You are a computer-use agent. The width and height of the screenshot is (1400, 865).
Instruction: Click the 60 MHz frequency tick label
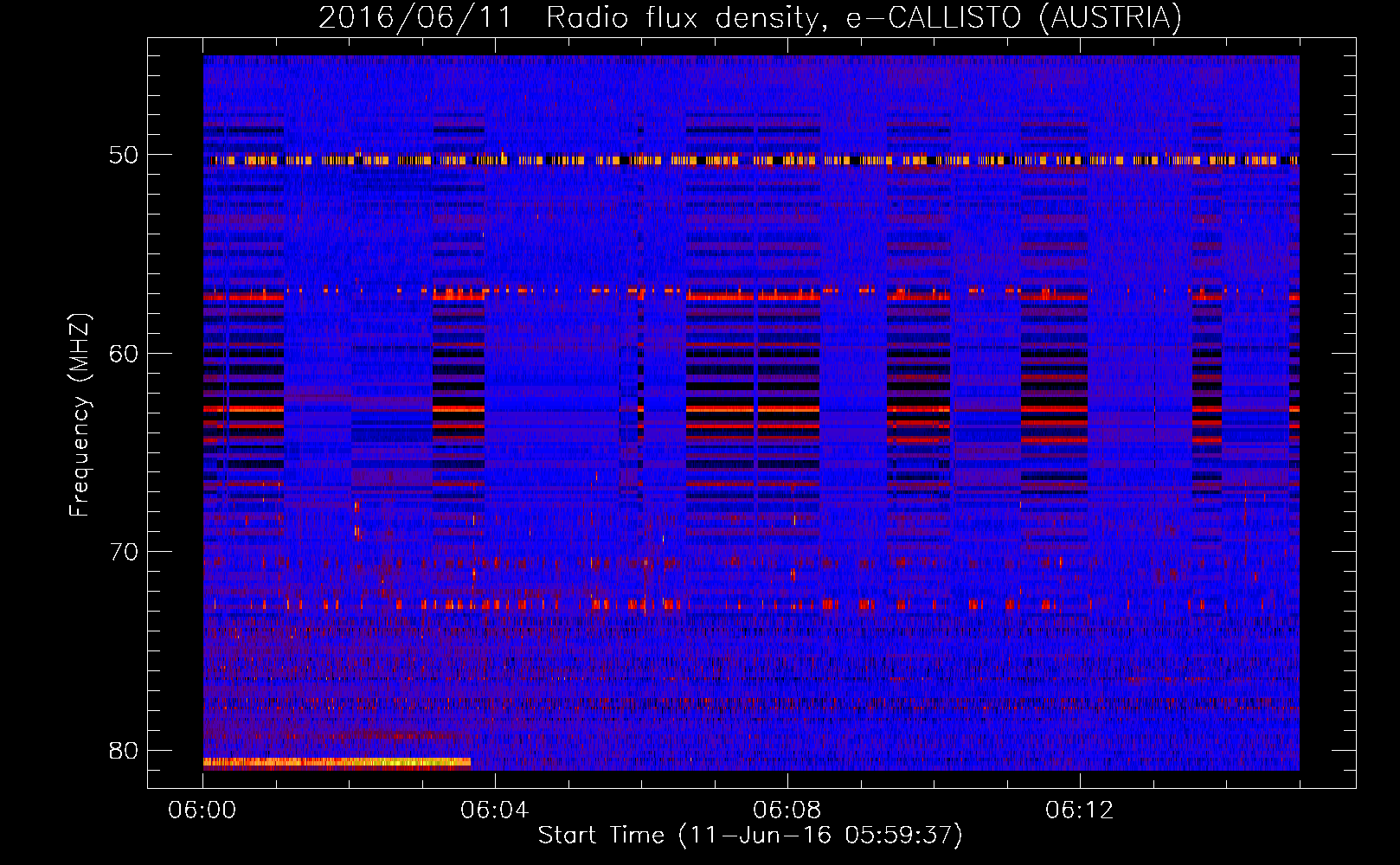tap(124, 354)
